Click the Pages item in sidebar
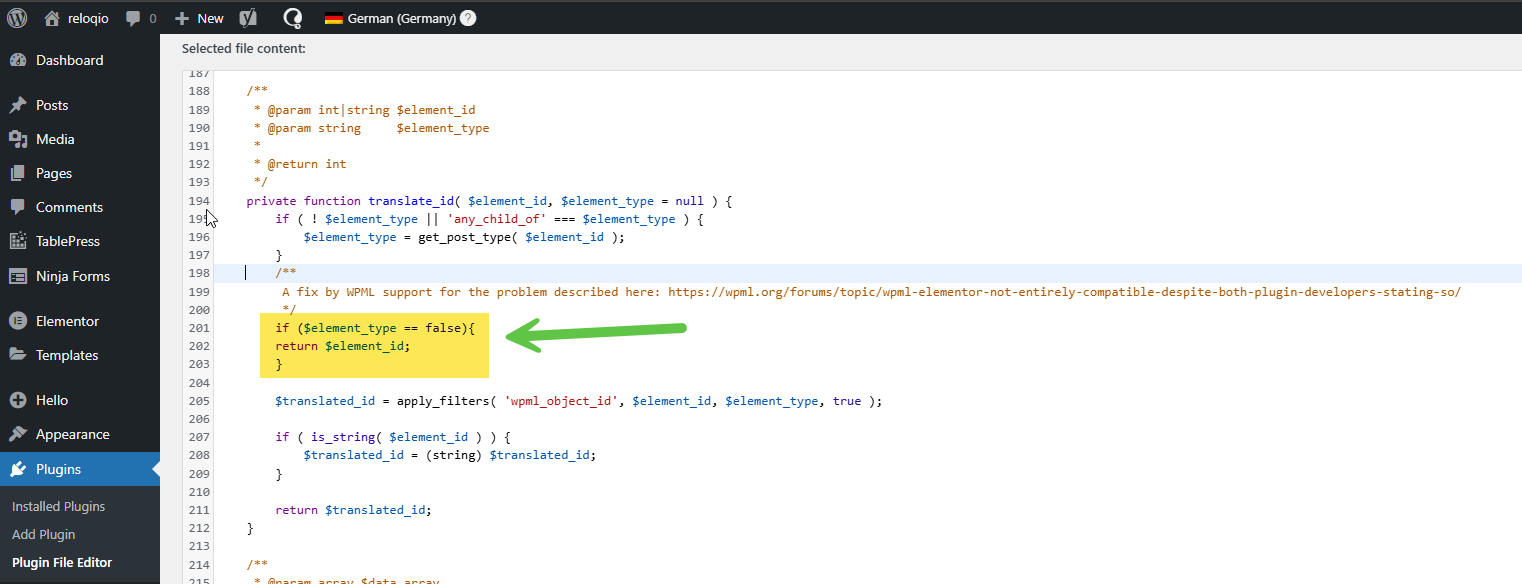The image size is (1522, 584). coord(54,173)
